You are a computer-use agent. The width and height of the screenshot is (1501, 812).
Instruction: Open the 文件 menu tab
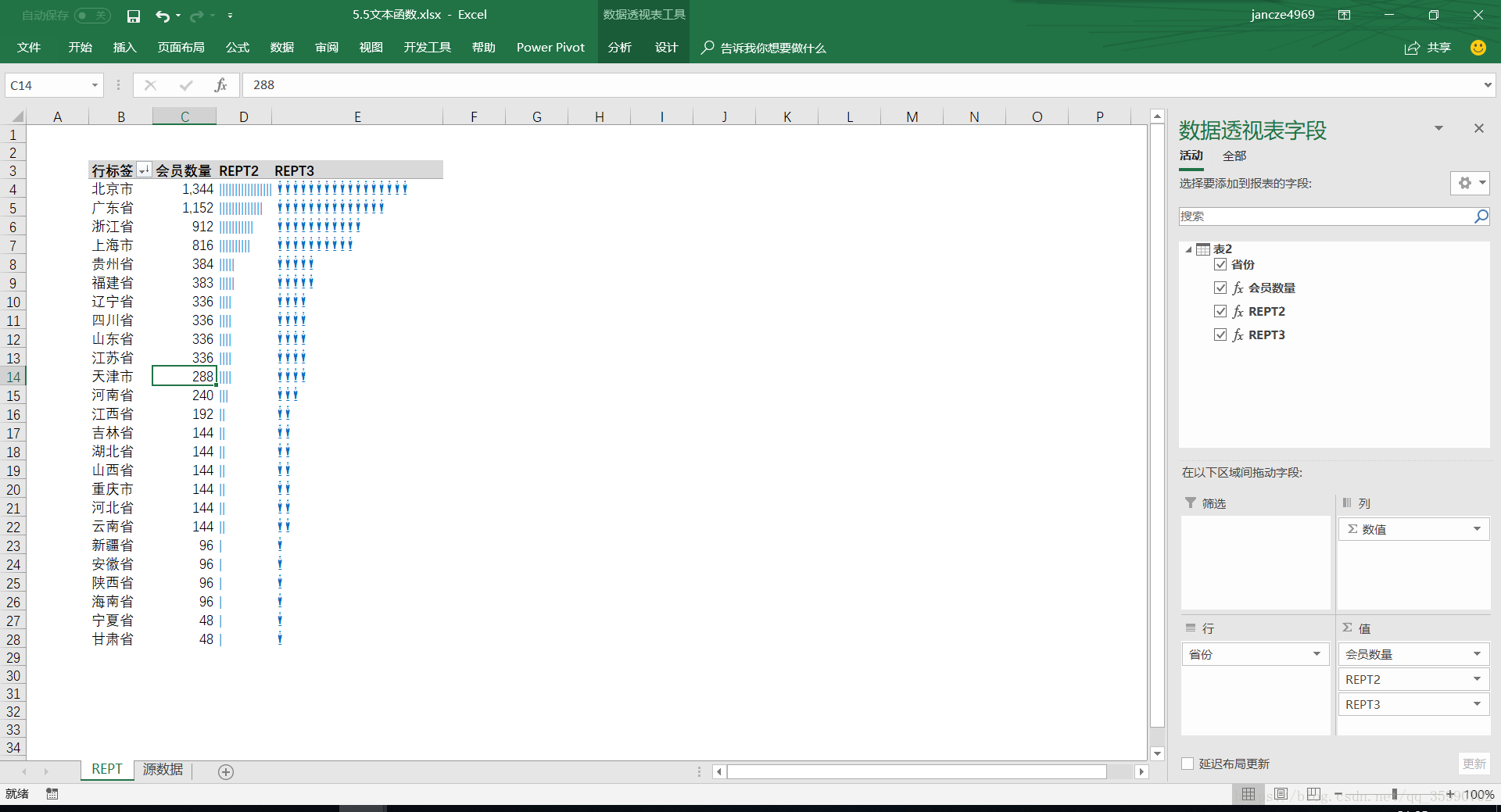coord(29,48)
